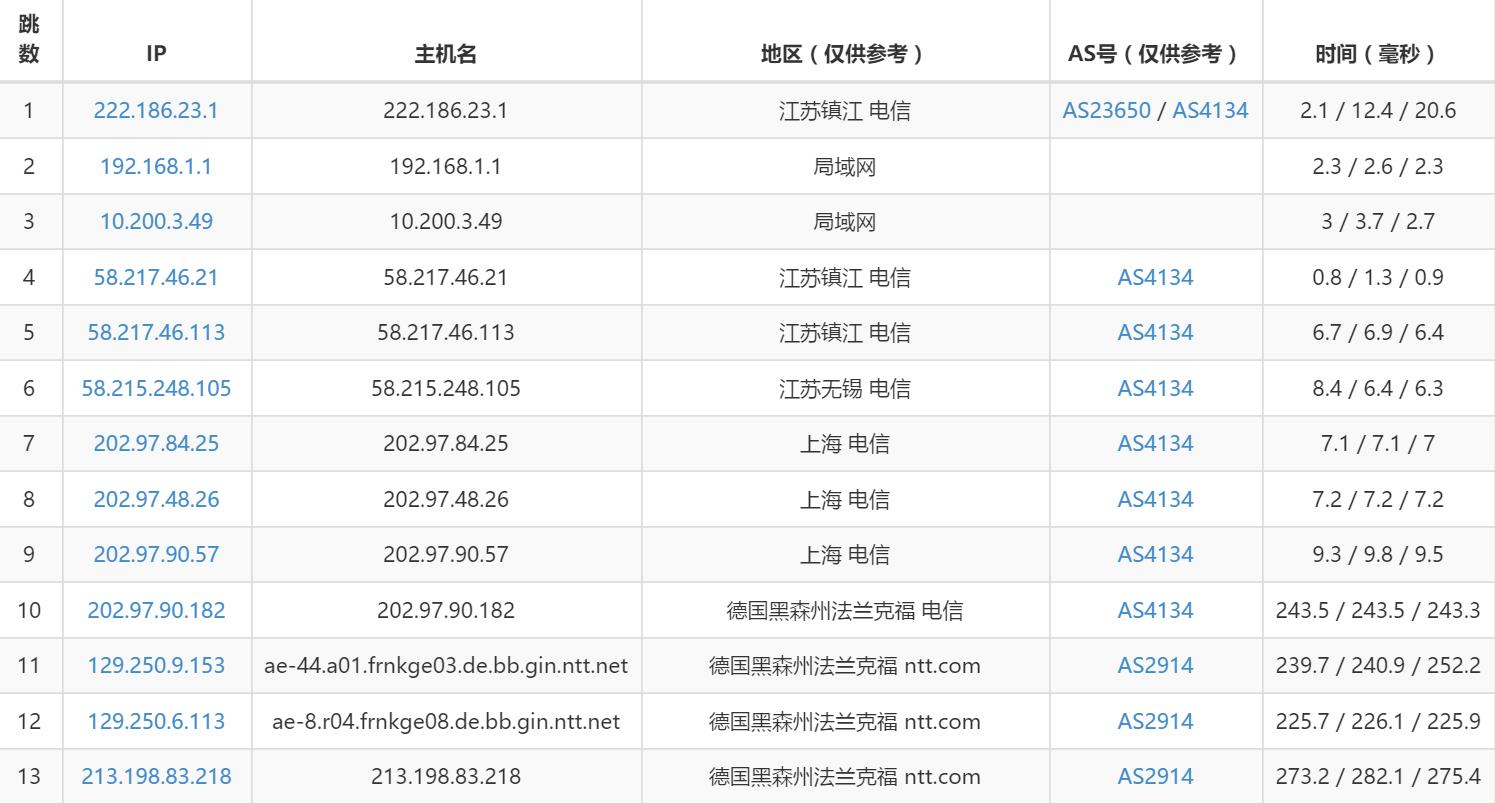The image size is (1495, 803).
Task: Open the AS4134 link for 202.97.84.25
Action: (x=1155, y=443)
